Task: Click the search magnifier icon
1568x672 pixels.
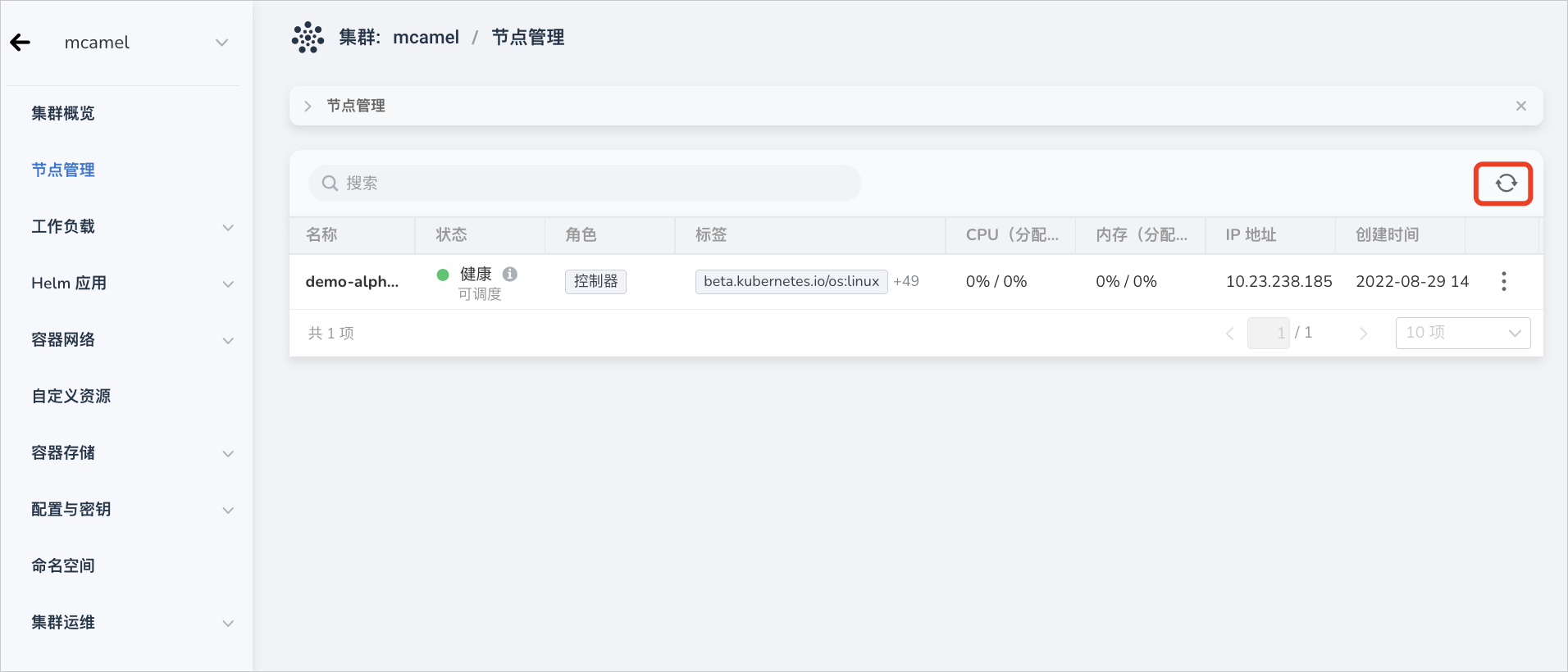Action: pyautogui.click(x=330, y=184)
